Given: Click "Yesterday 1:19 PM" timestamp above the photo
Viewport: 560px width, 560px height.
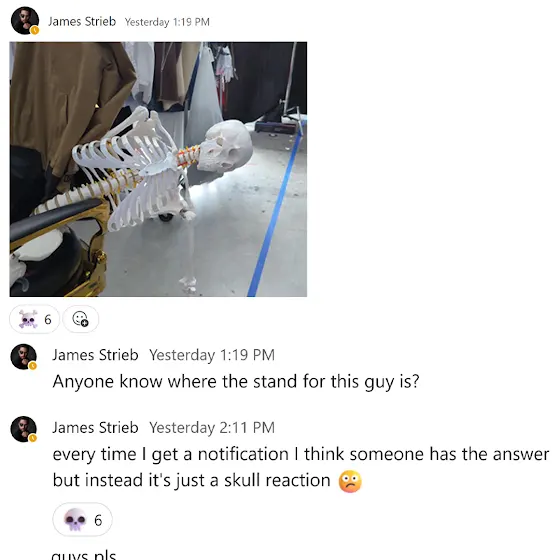Looking at the screenshot, I should 167,22.
